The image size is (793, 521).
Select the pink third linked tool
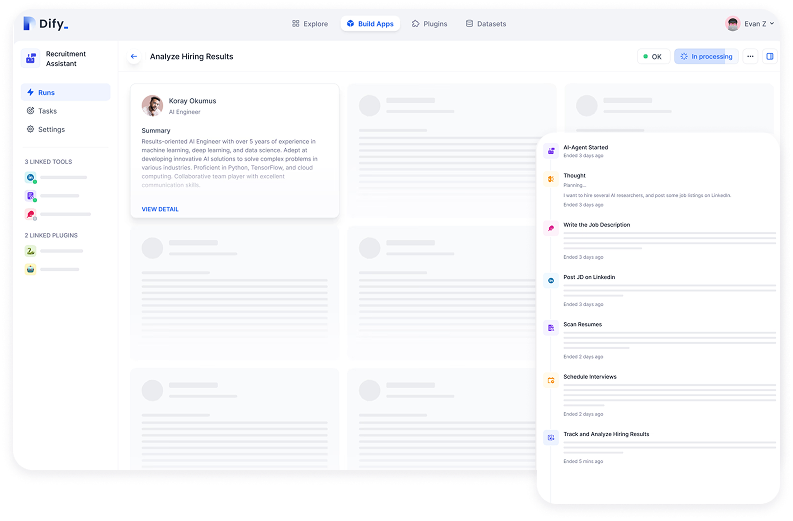(x=30, y=214)
